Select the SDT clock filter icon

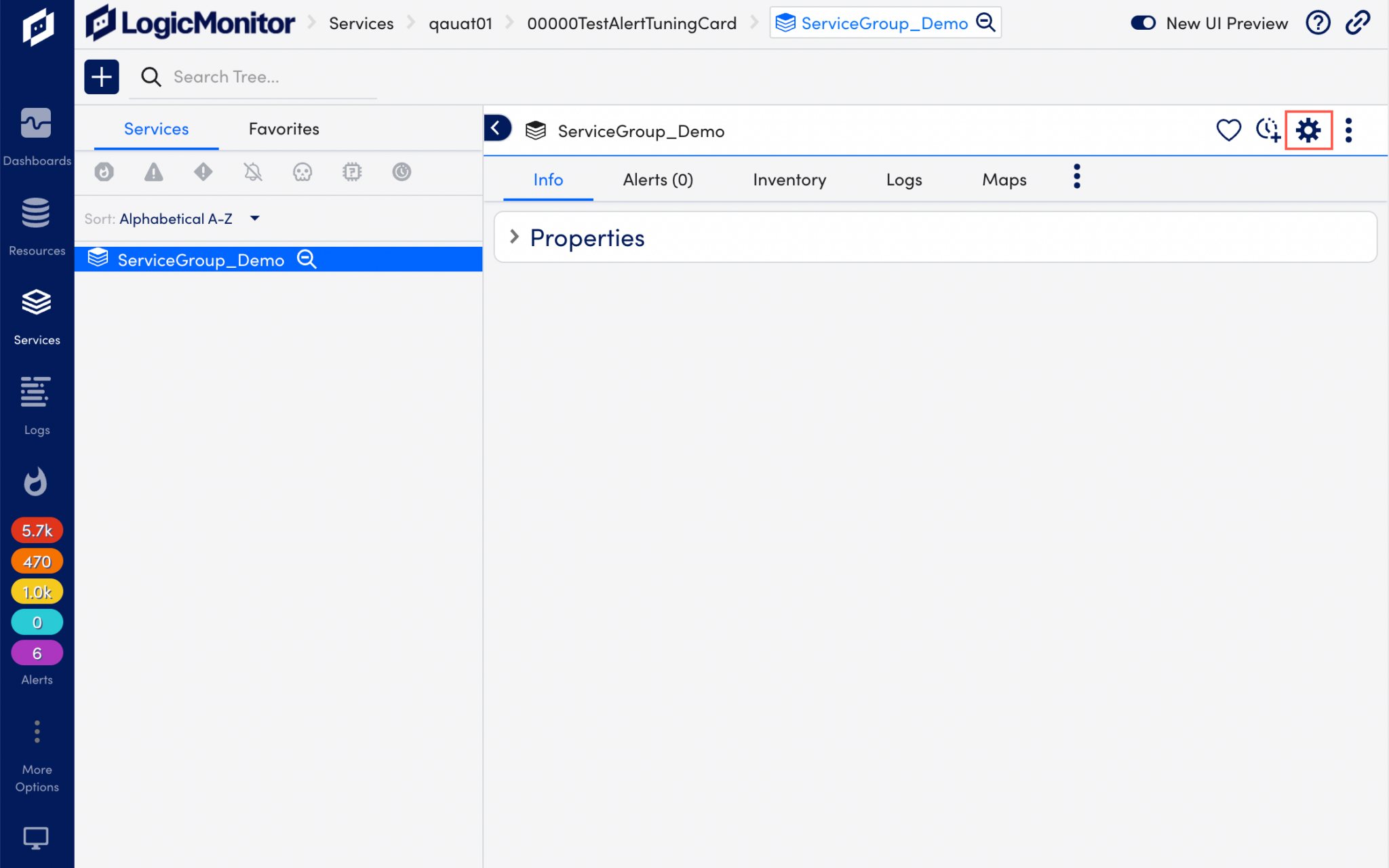point(402,172)
